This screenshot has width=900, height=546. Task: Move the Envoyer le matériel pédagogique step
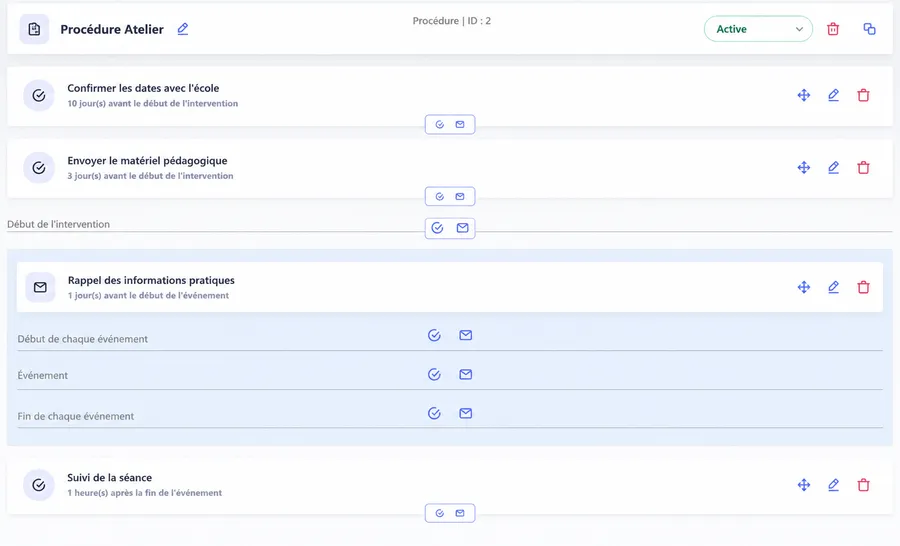tap(804, 168)
